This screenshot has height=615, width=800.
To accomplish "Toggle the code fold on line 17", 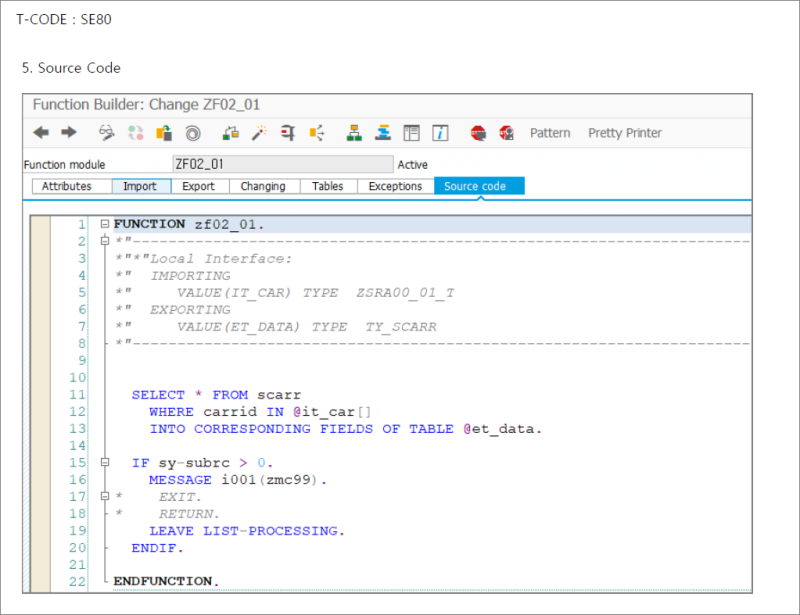I will pyautogui.click(x=105, y=496).
